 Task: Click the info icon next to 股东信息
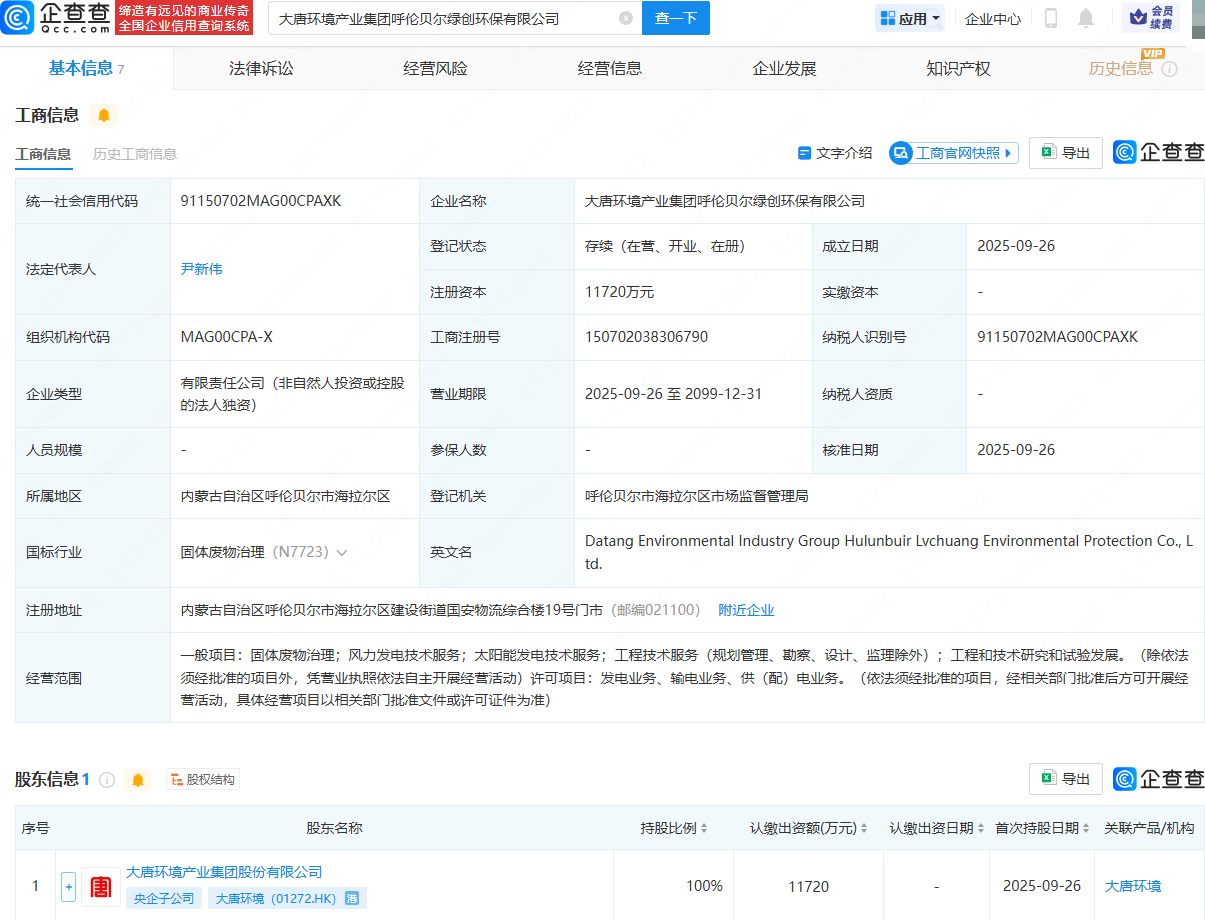pyautogui.click(x=107, y=779)
